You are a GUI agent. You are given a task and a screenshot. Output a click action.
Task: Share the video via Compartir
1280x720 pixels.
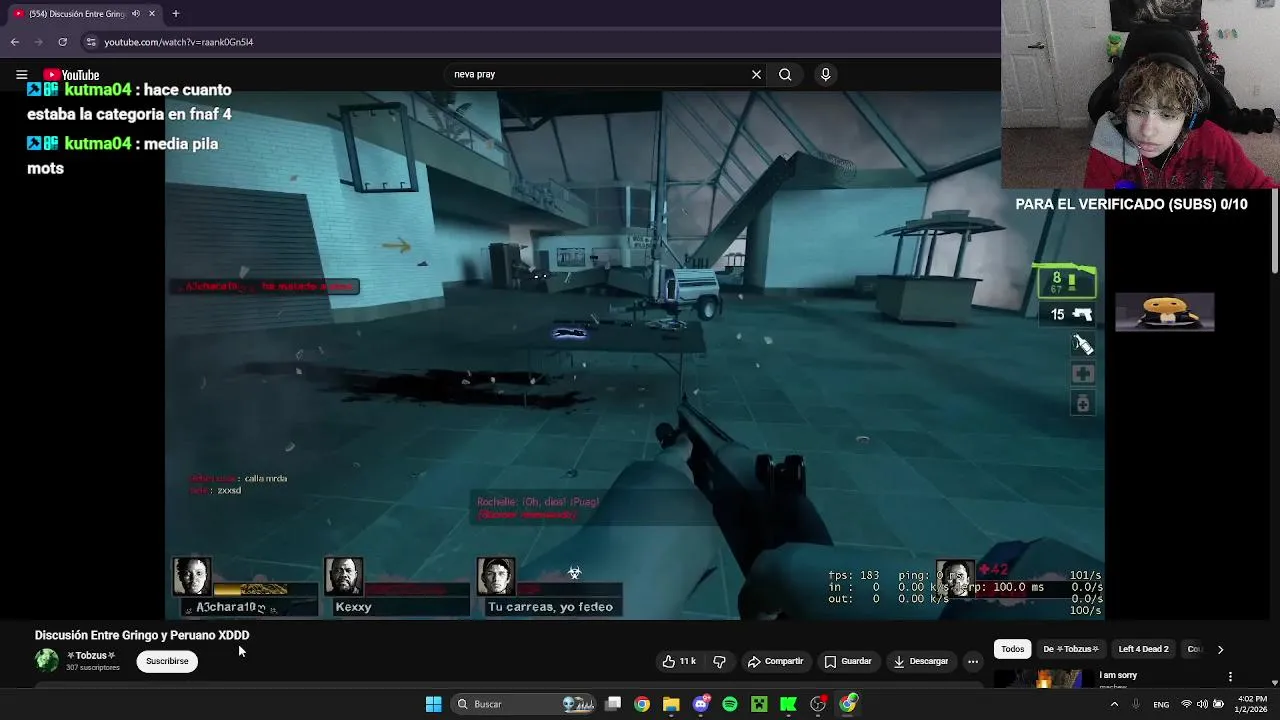[775, 661]
